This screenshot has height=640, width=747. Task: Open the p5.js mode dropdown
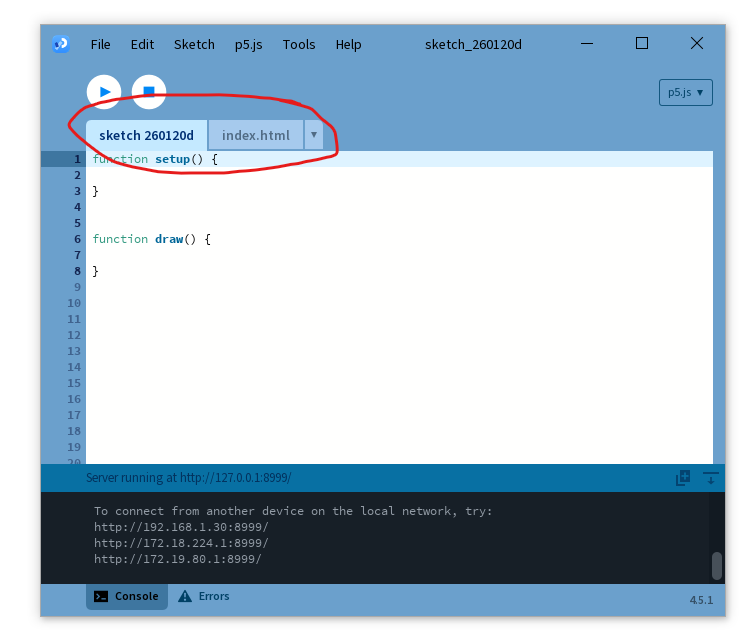point(685,92)
